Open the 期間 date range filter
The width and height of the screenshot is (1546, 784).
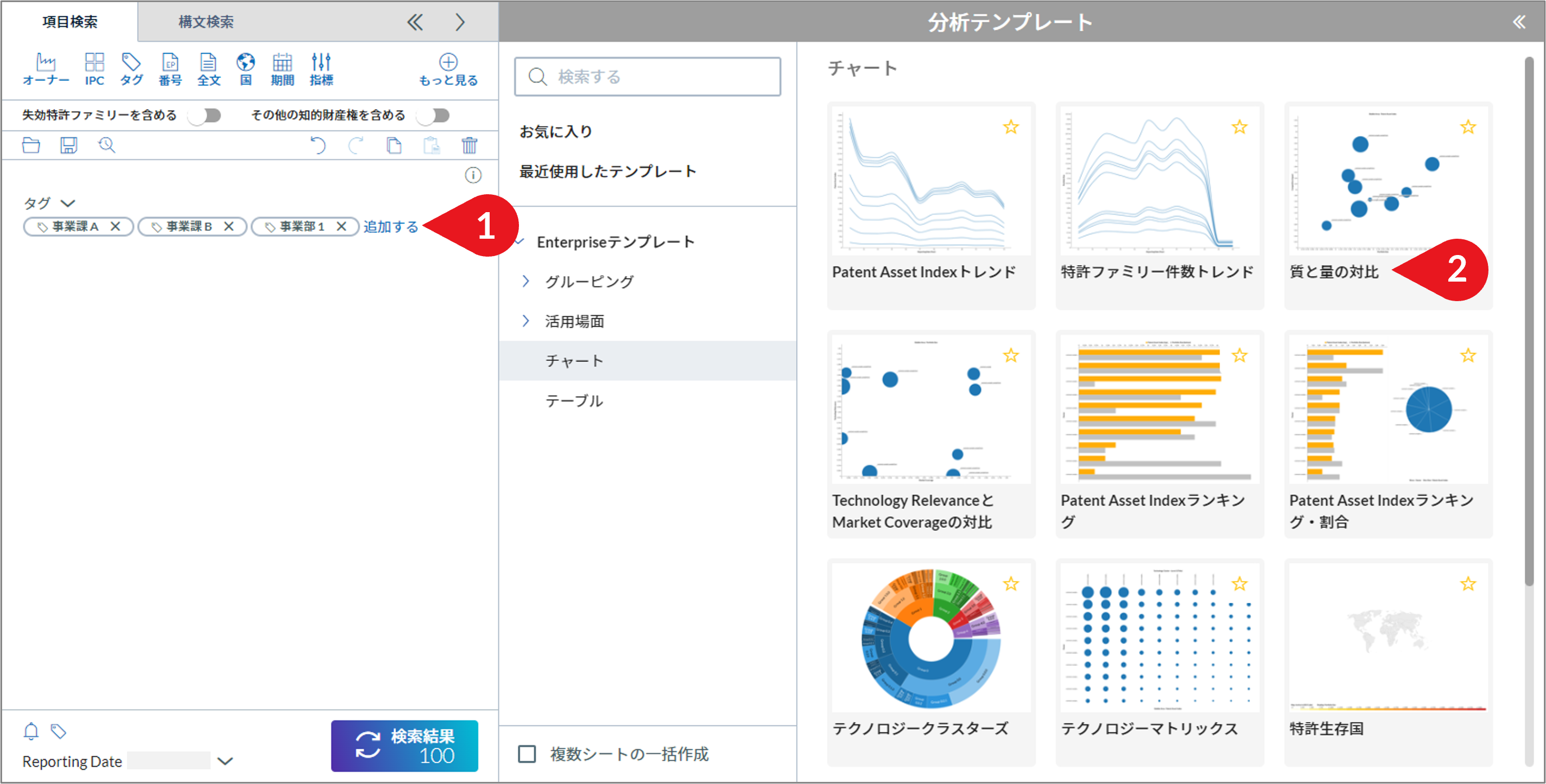pos(282,67)
